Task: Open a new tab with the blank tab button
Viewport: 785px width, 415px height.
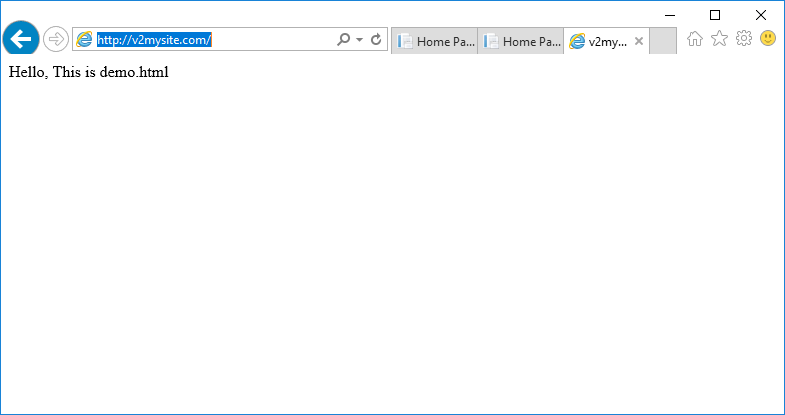Action: tap(663, 41)
